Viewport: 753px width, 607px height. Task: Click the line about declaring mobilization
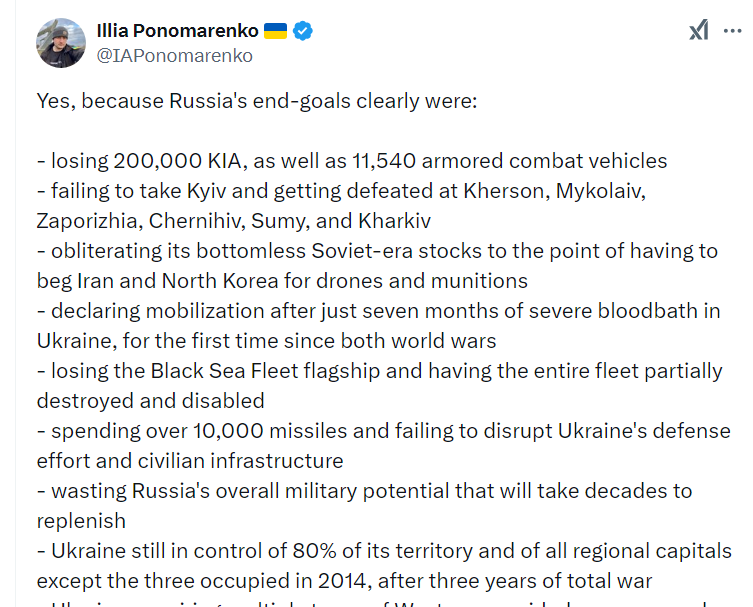click(x=378, y=311)
